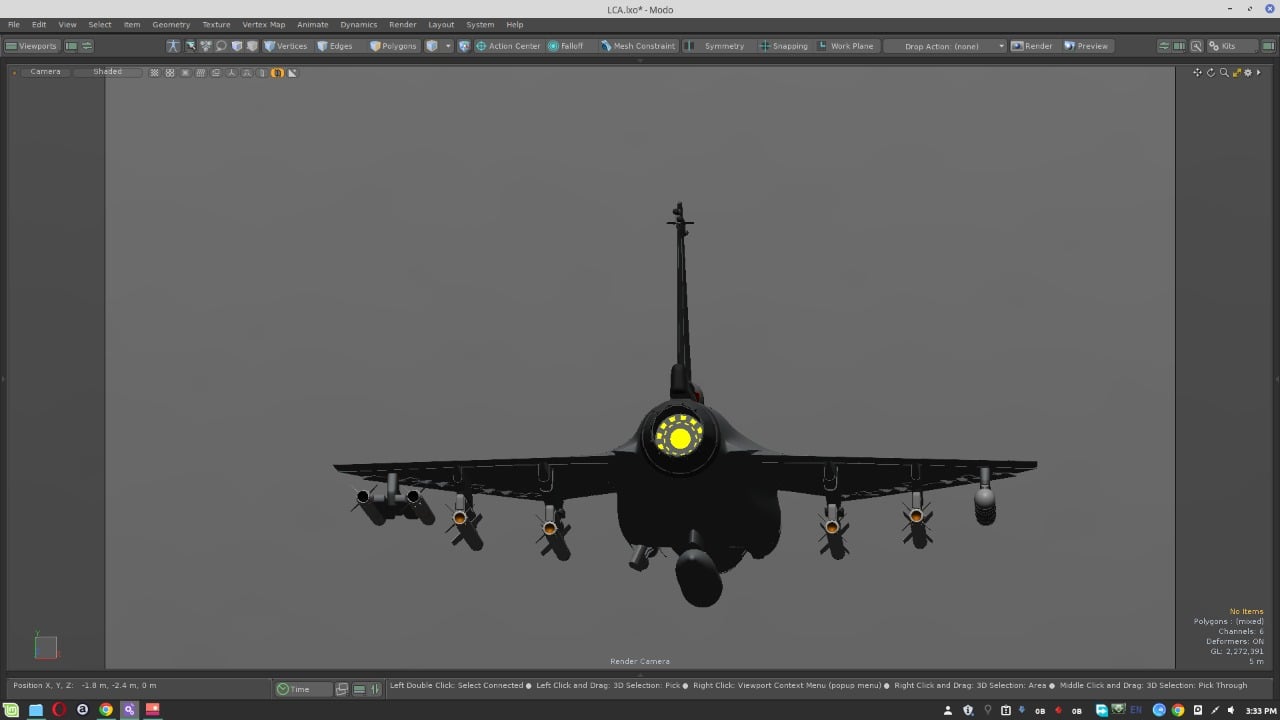Click the viewport pan move icon
Screen dimensions: 1280x720
(1197, 72)
